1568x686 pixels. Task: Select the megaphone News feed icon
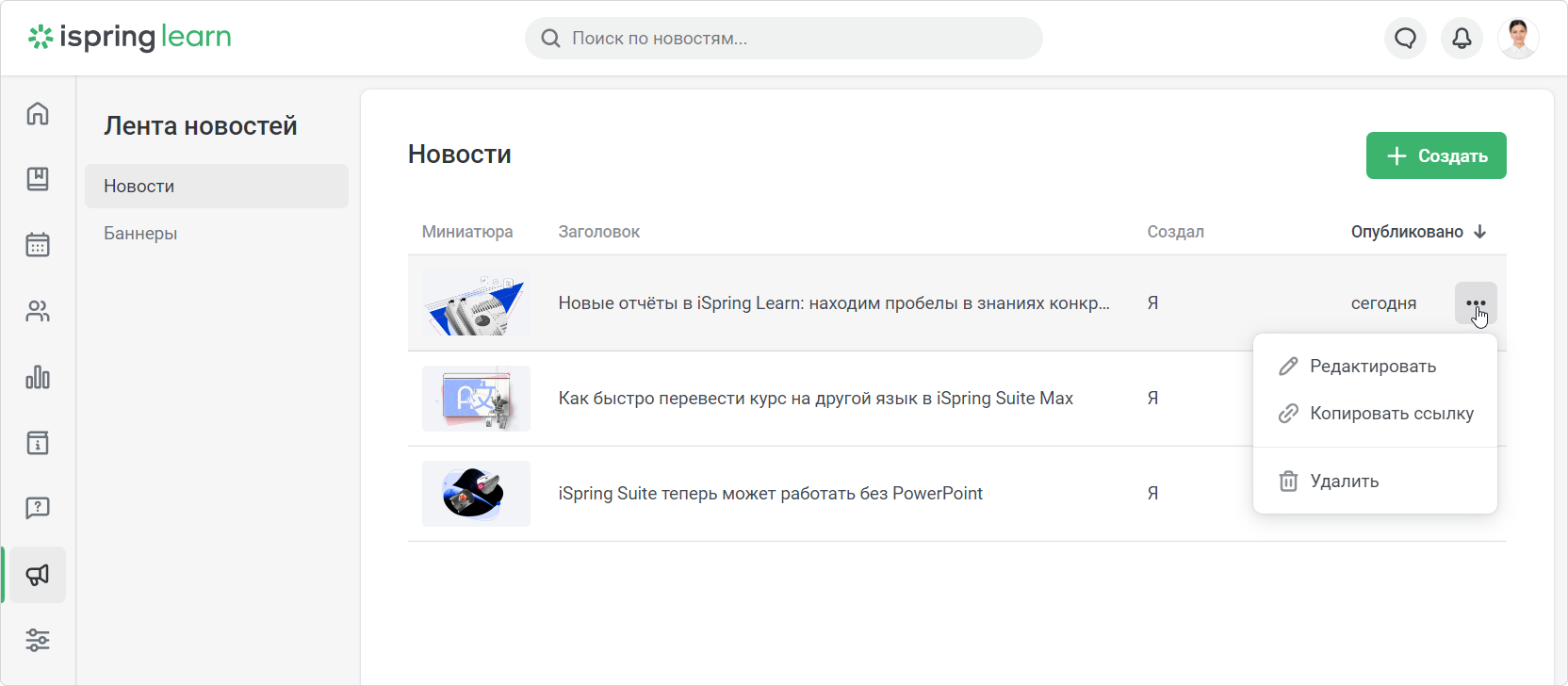tap(38, 575)
